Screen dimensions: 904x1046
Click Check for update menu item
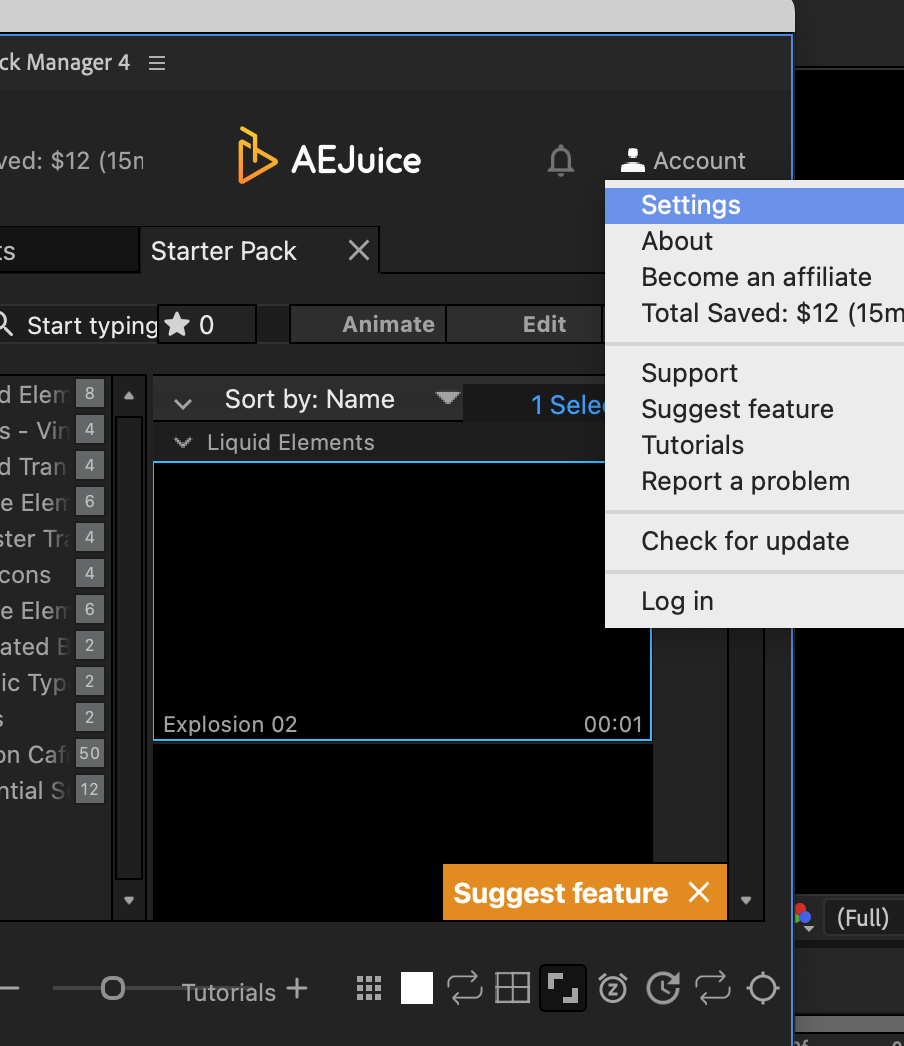pos(755,542)
